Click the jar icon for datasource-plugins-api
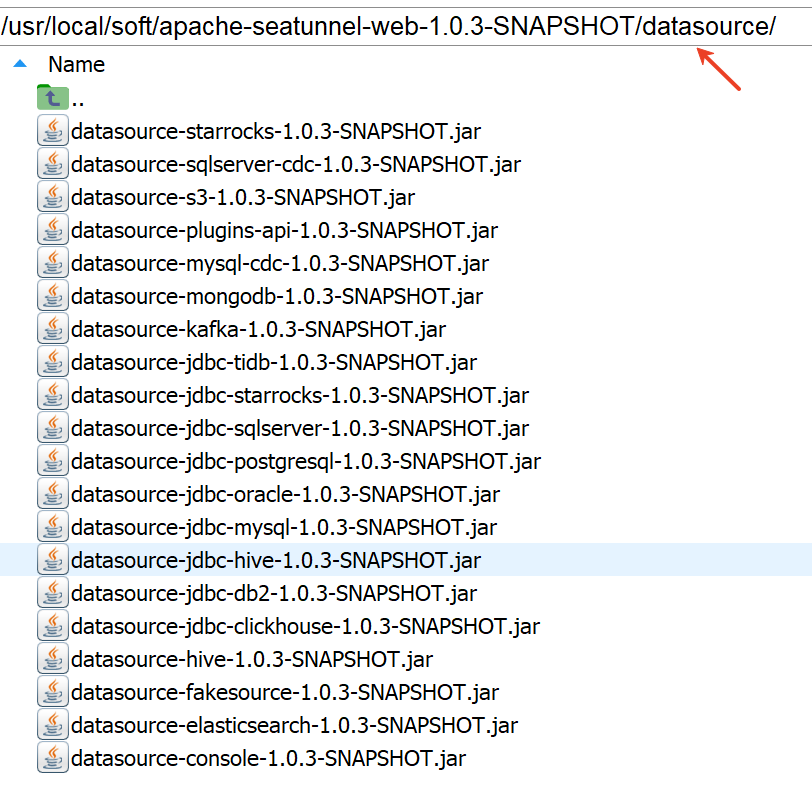Image resolution: width=812 pixels, height=809 pixels. click(x=53, y=230)
